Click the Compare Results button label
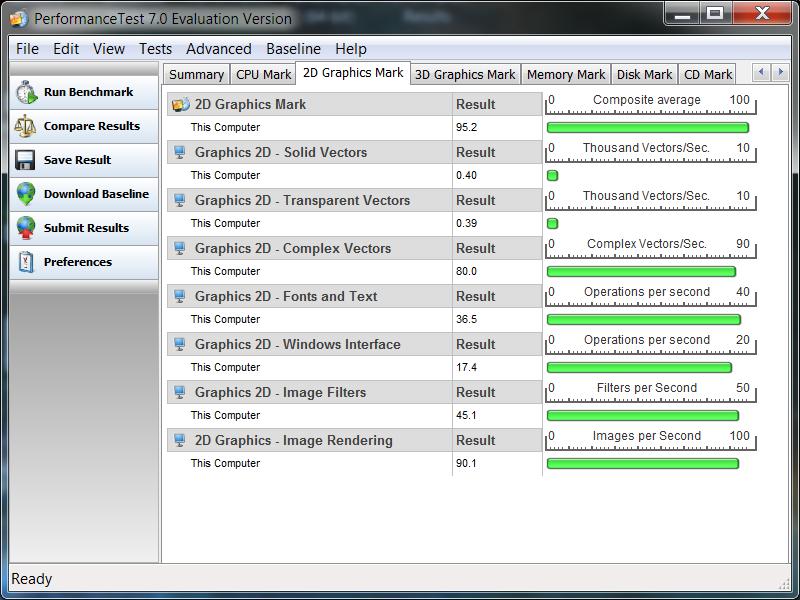Screen dimensions: 800x600 [x=92, y=126]
